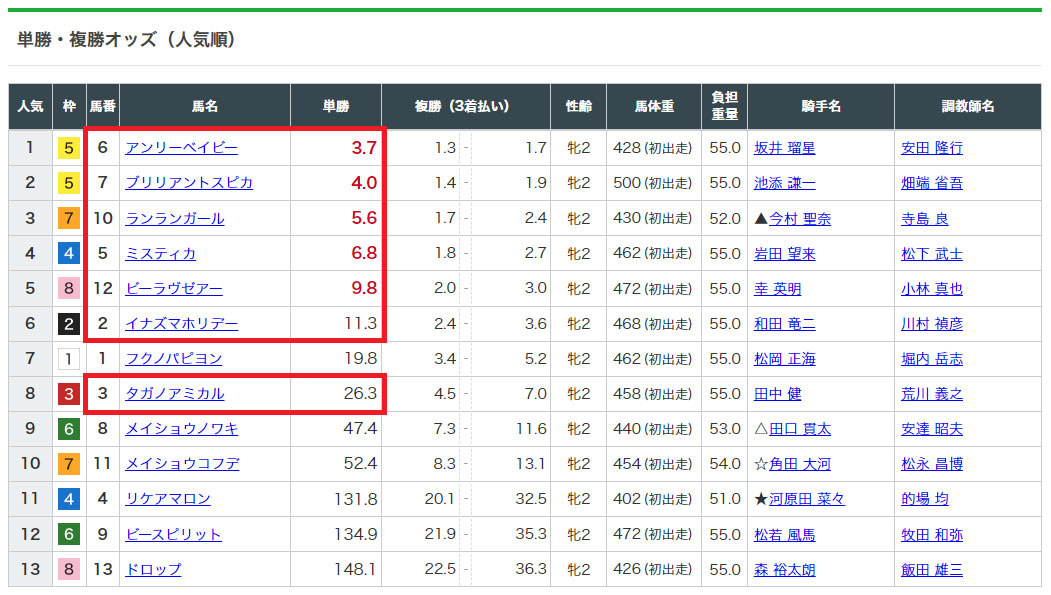Select jockey link 松岡 正海
This screenshot has height=595, width=1051.
click(x=784, y=359)
